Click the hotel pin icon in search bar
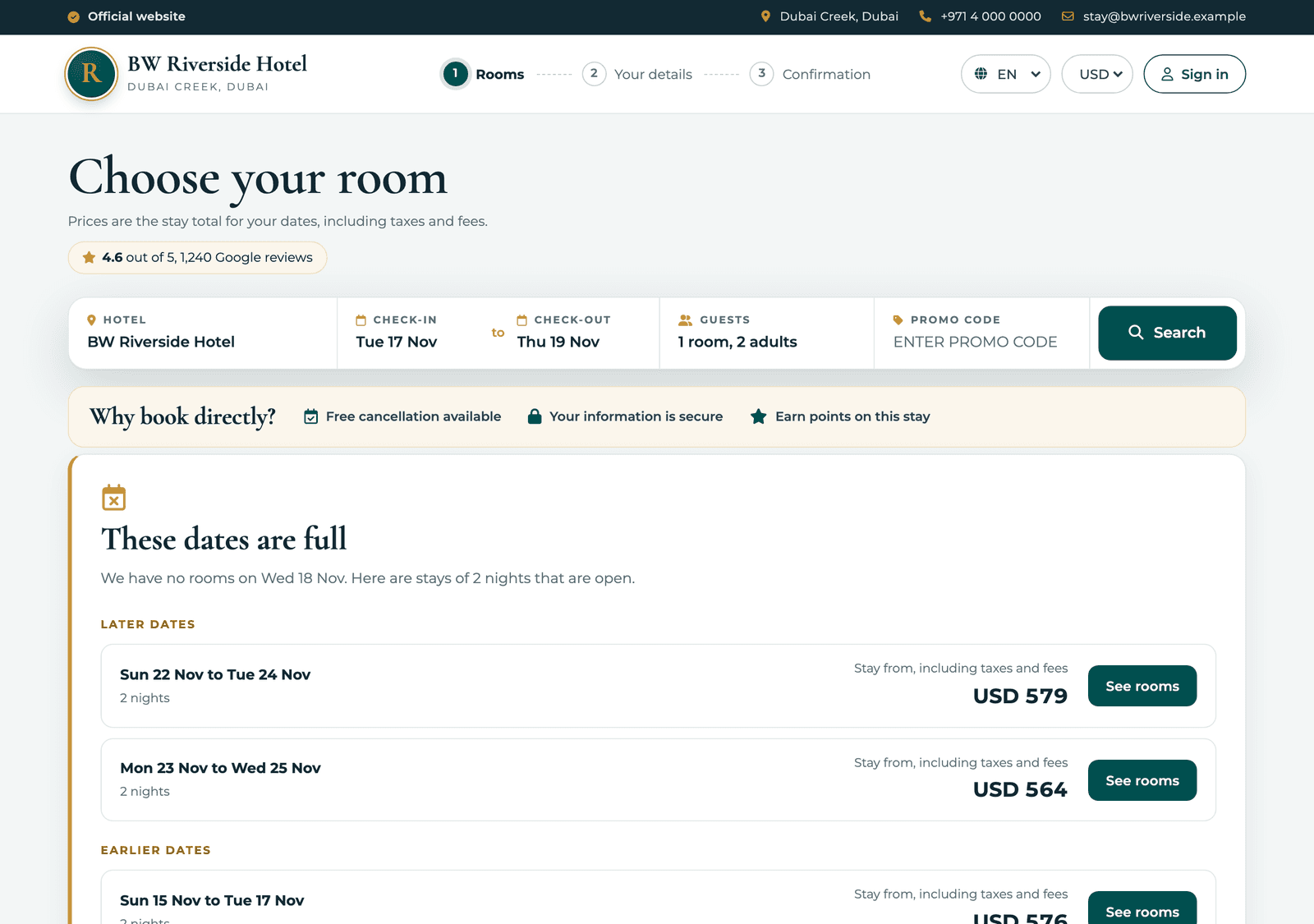 coord(92,320)
